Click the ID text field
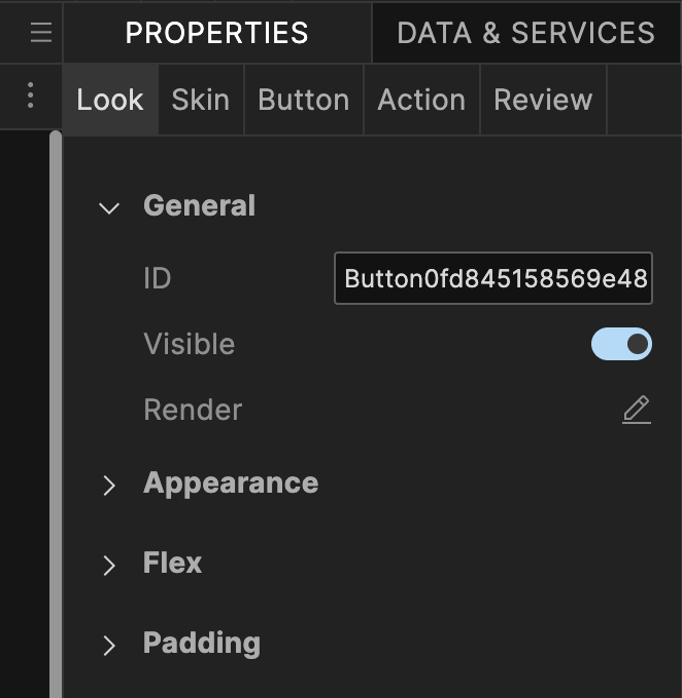682x698 pixels. pyautogui.click(x=493, y=278)
